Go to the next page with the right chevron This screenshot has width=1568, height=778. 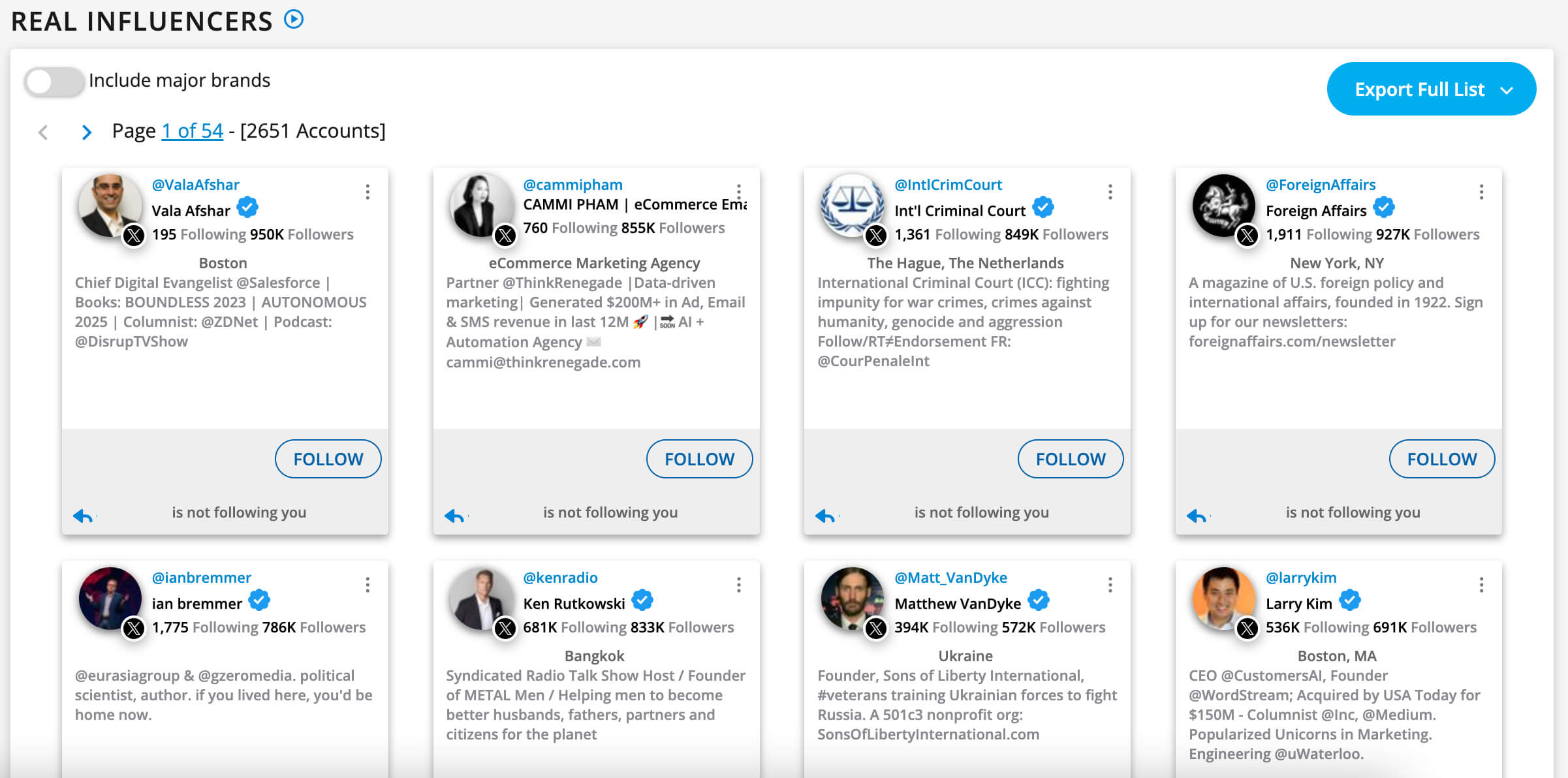click(x=86, y=131)
